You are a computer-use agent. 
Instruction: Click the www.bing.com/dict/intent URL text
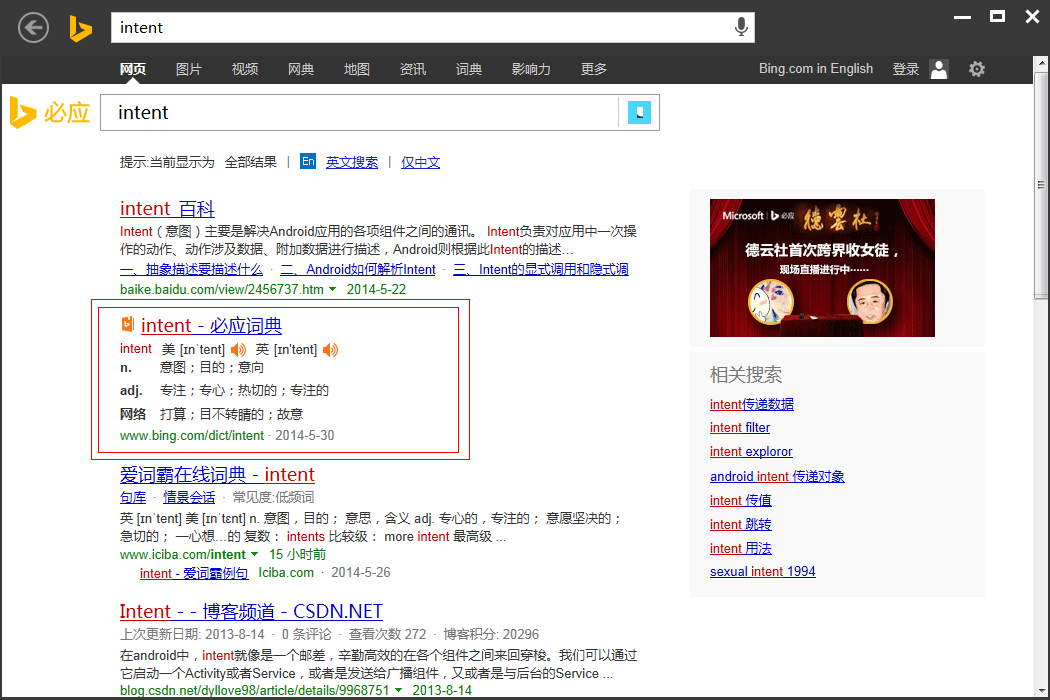[192, 435]
